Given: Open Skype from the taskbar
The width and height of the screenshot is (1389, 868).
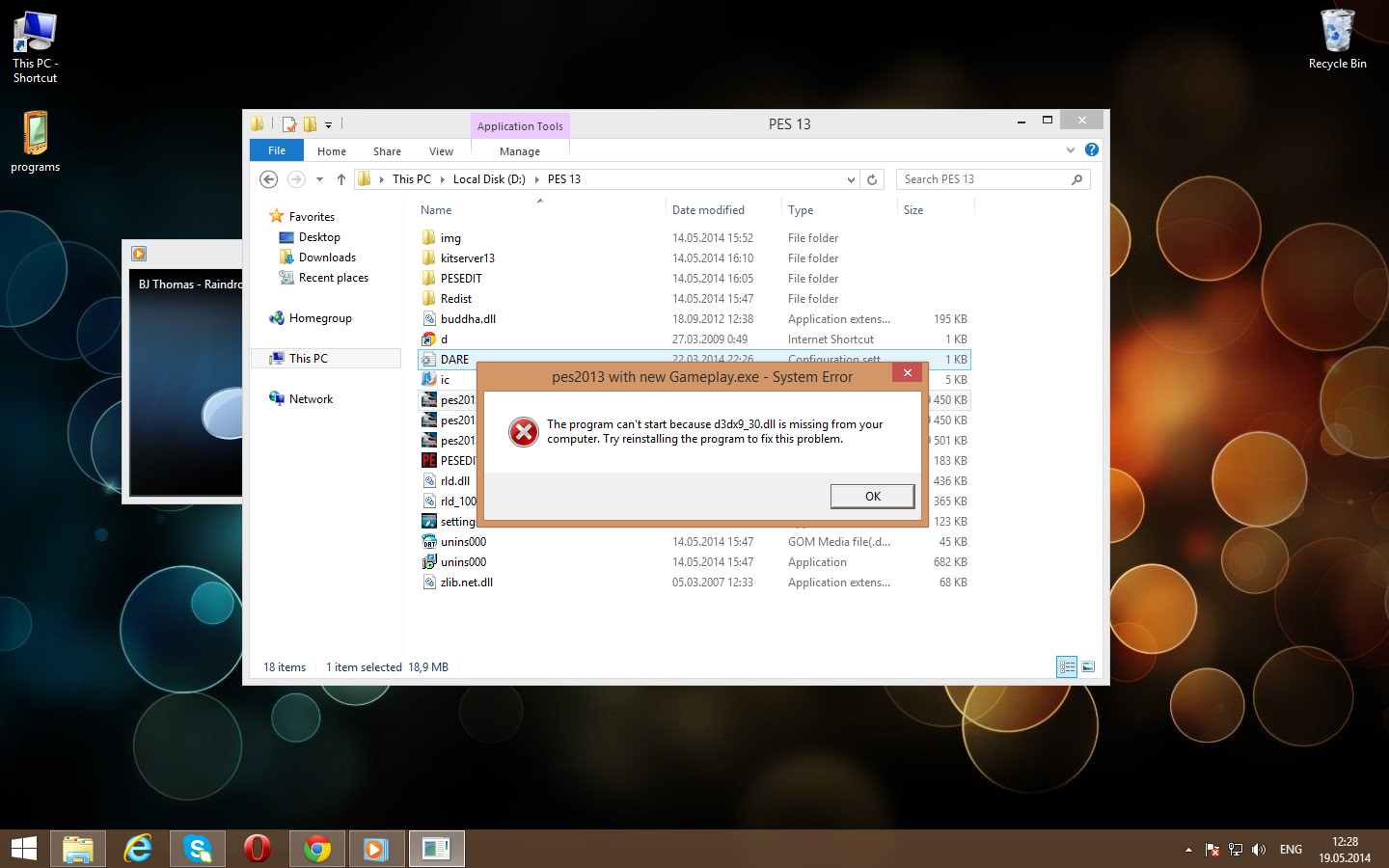Looking at the screenshot, I should coord(198,849).
